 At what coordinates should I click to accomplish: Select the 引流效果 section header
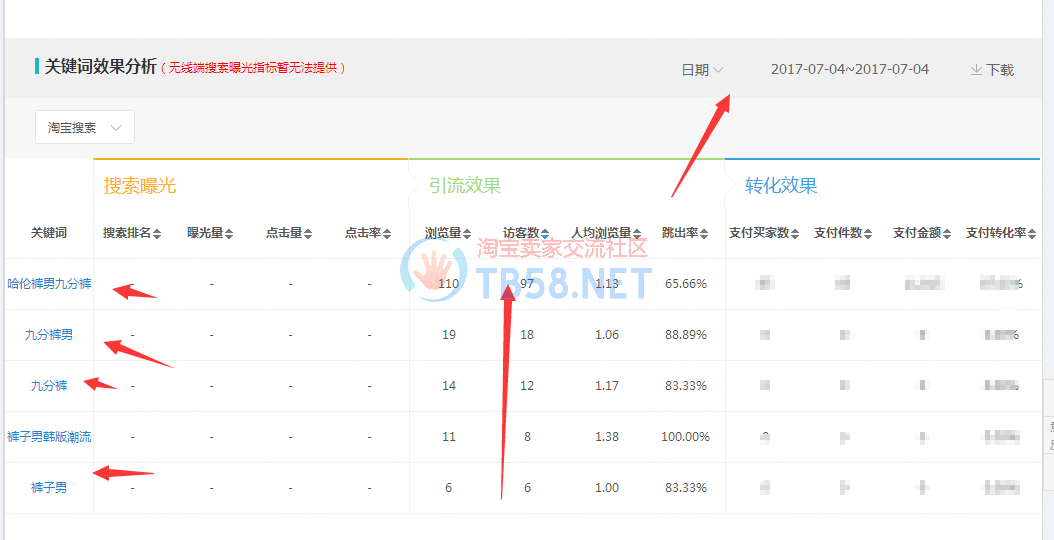click(465, 186)
